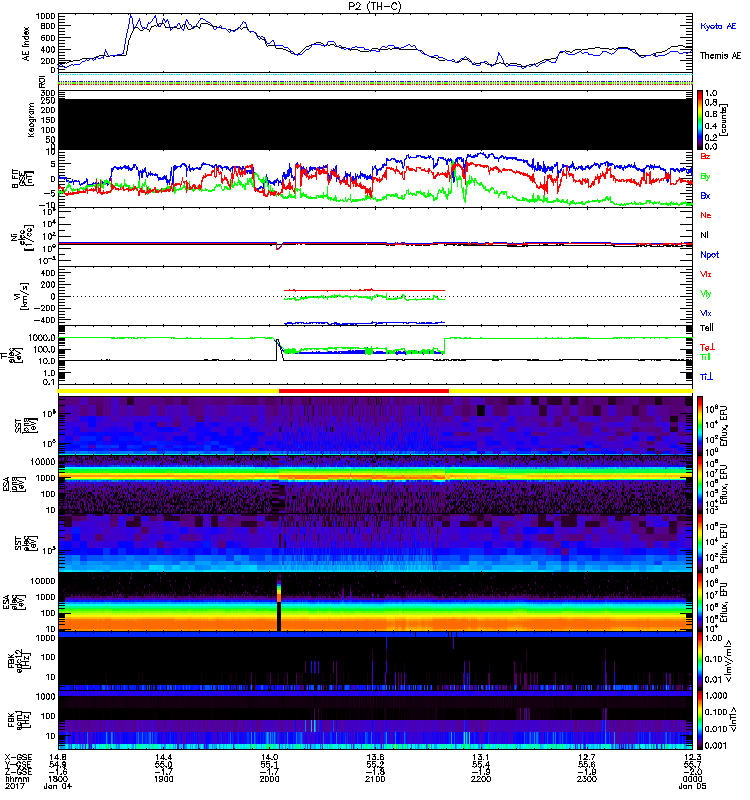Click the Y-GSE value 55.6

click(x=587, y=765)
